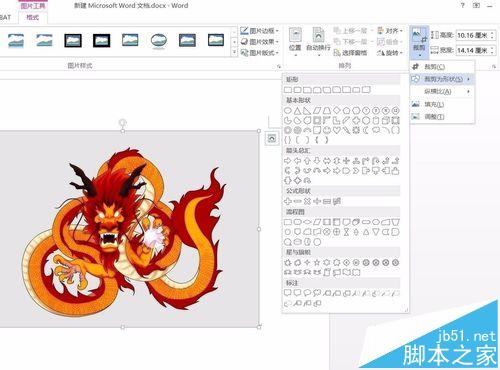This screenshot has height=370, width=500.
Task: Select the cloud thought bubble callout
Action: [317, 293]
